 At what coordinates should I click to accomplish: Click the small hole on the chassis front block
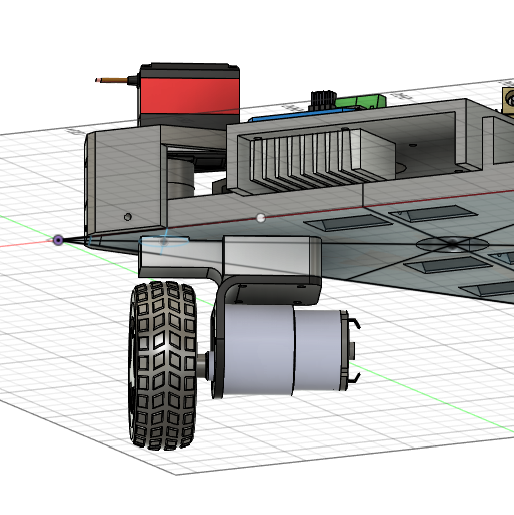(128, 217)
